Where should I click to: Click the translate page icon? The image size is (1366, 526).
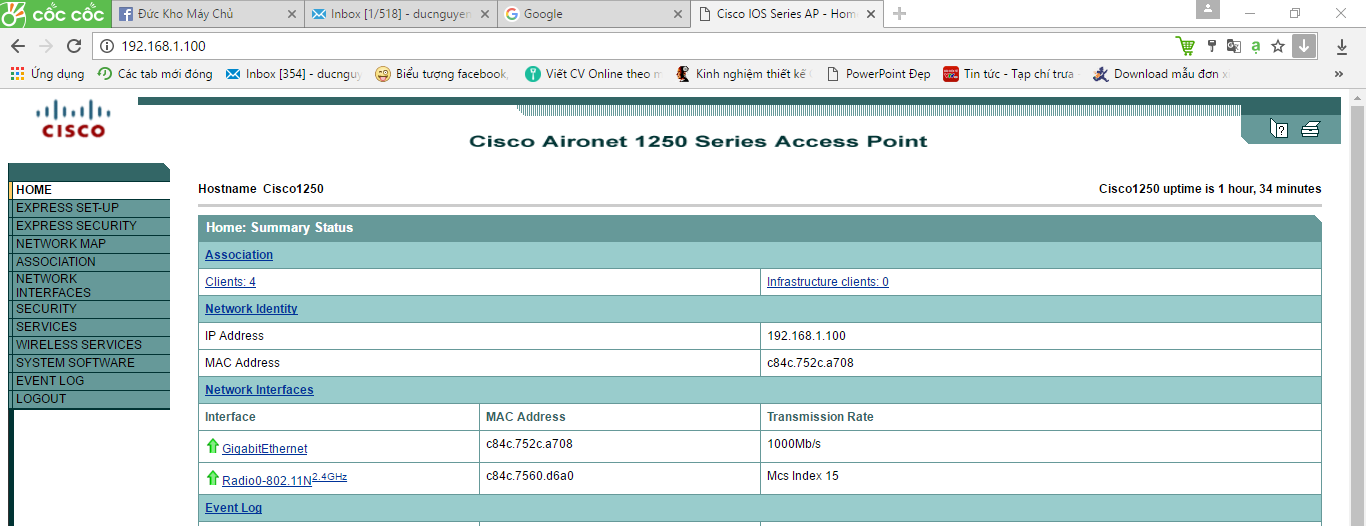[x=1233, y=46]
